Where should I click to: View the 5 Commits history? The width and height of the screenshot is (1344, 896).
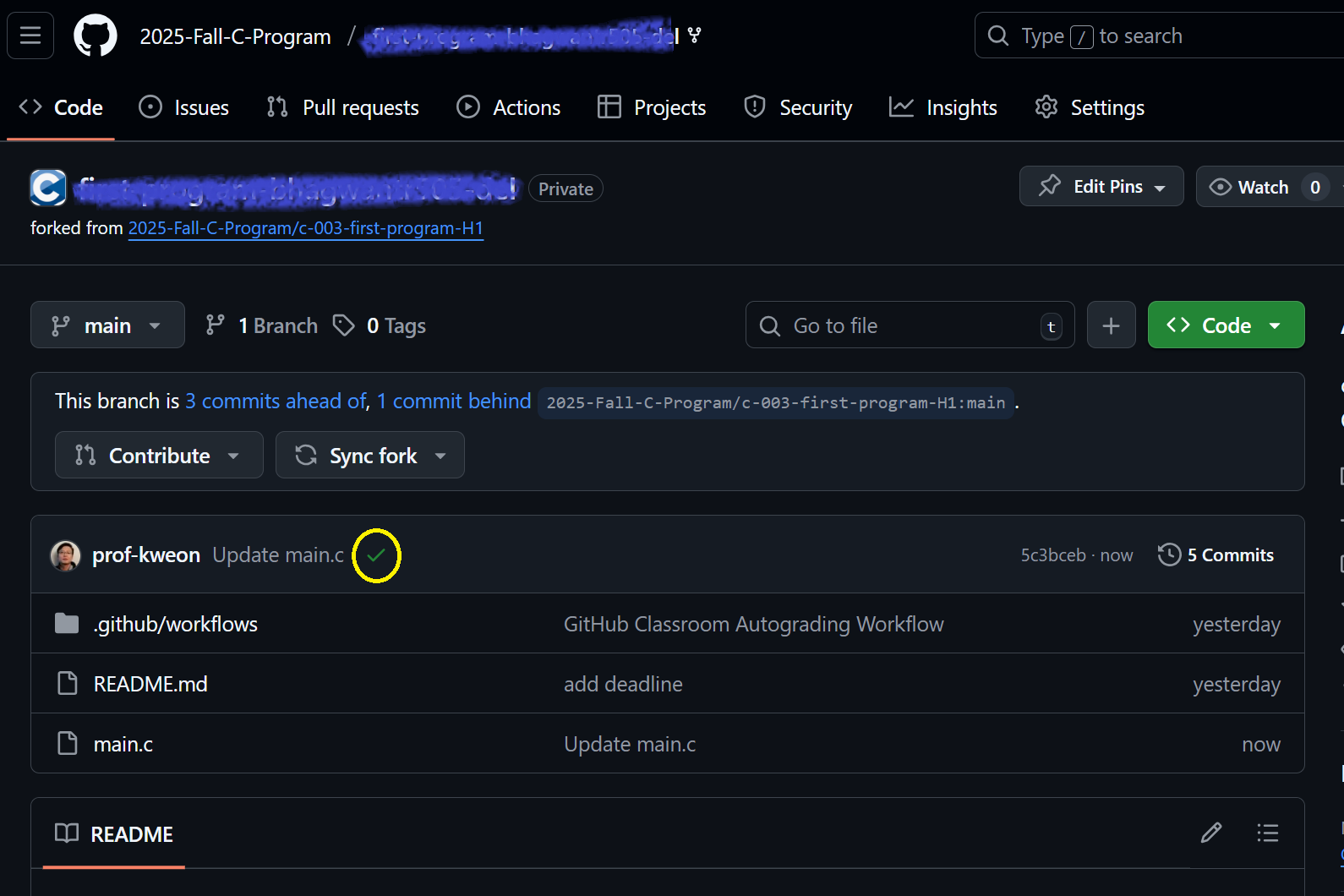click(x=1216, y=555)
